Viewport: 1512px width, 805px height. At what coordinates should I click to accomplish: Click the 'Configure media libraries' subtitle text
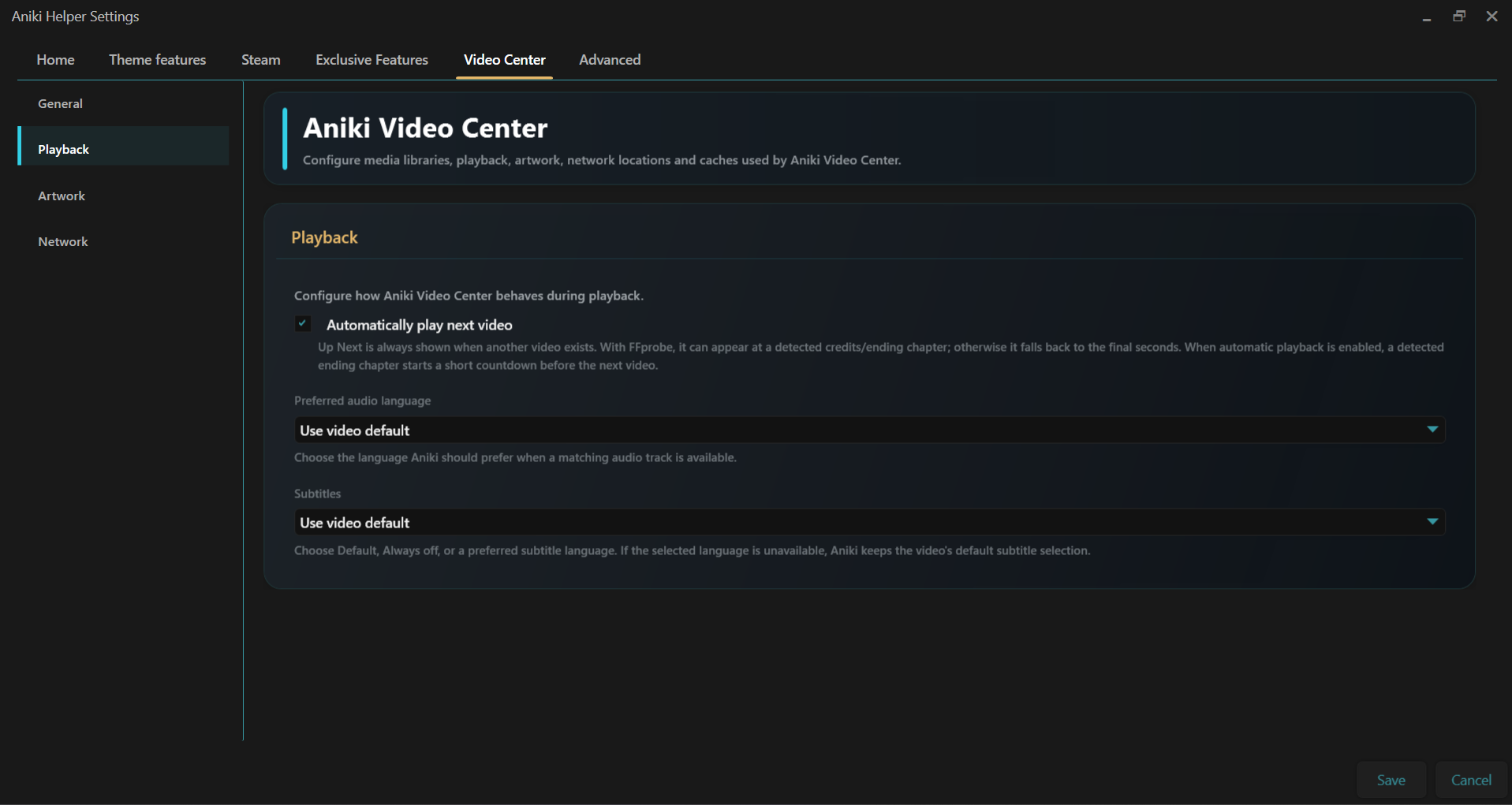602,160
